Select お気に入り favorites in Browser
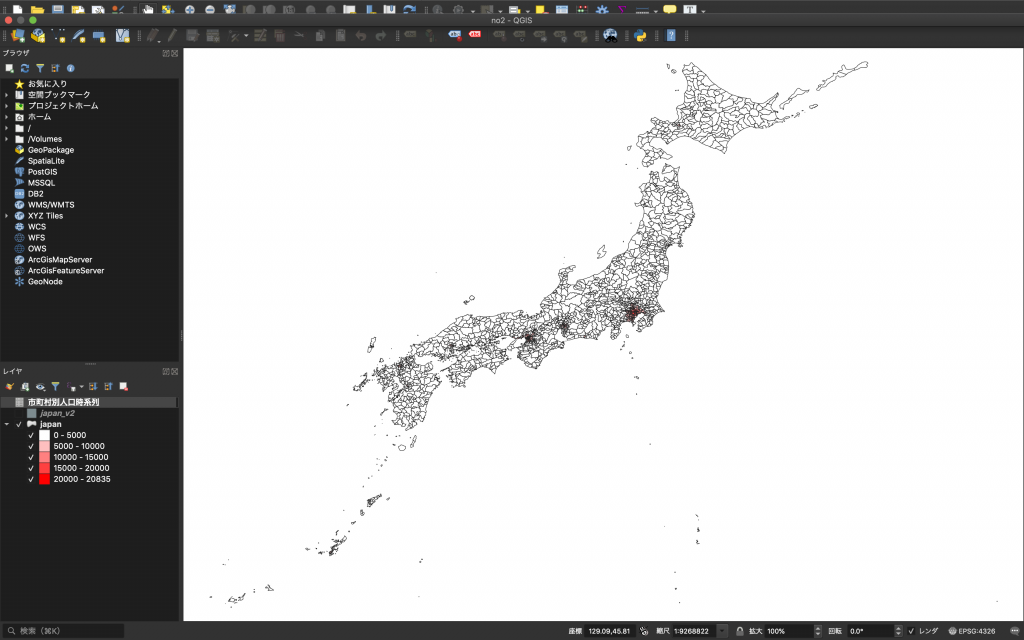The width and height of the screenshot is (1024, 640). [47, 84]
